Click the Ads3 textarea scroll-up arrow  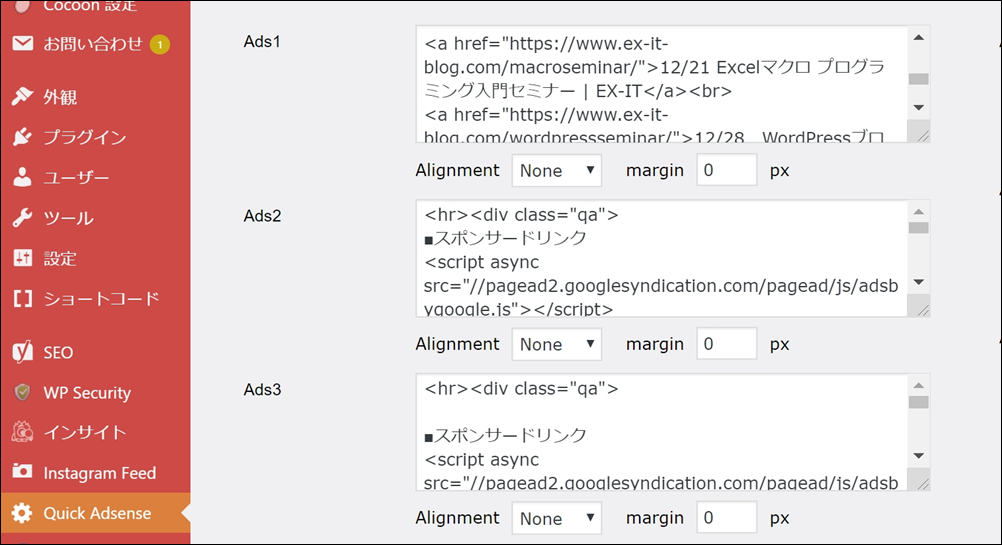pyautogui.click(x=918, y=385)
